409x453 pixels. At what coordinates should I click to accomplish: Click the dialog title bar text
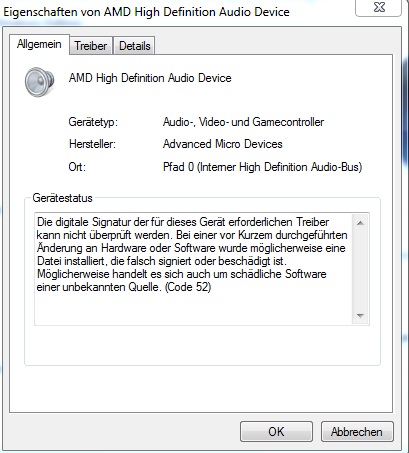click(x=146, y=12)
